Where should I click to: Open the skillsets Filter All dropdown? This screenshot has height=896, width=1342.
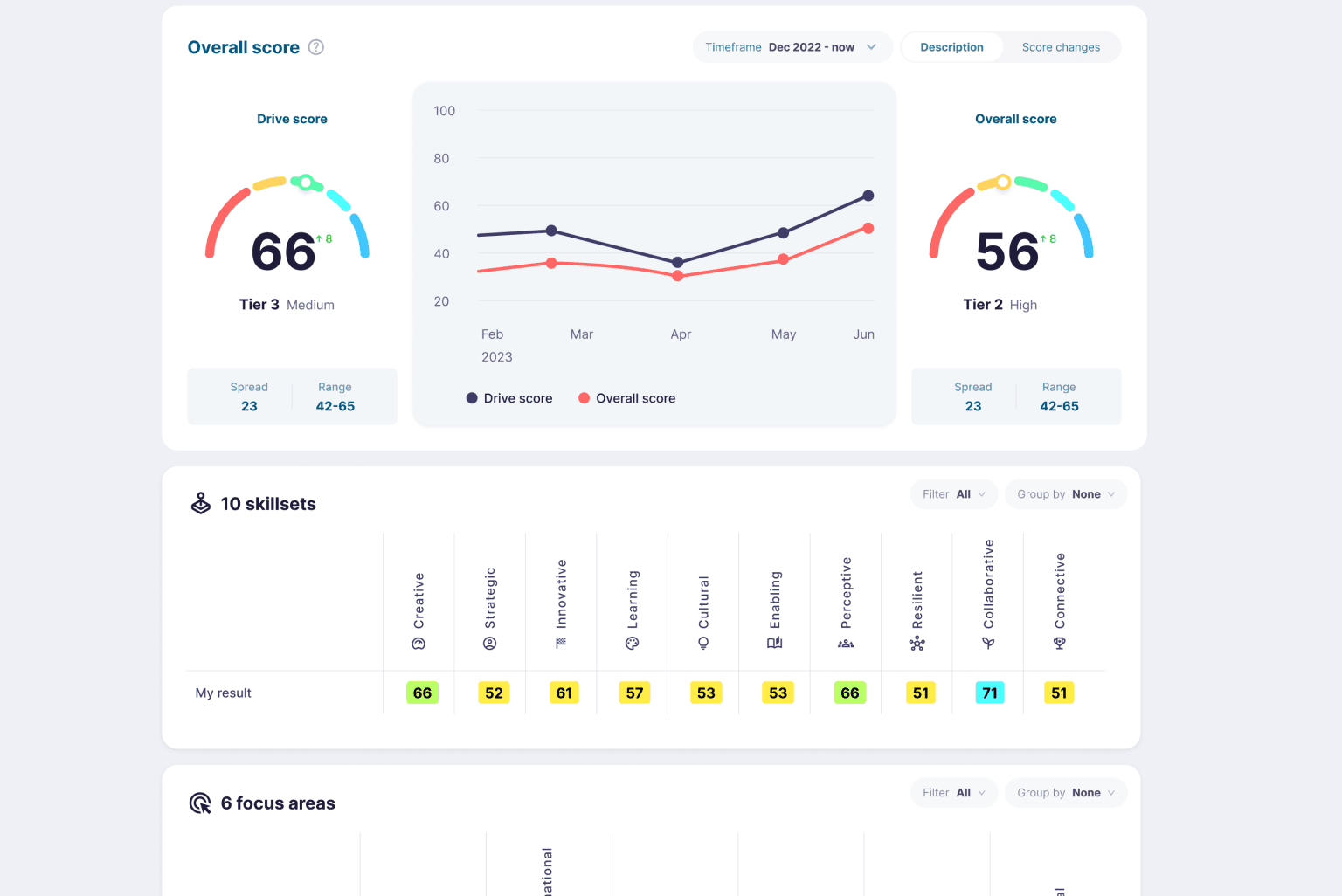(954, 494)
